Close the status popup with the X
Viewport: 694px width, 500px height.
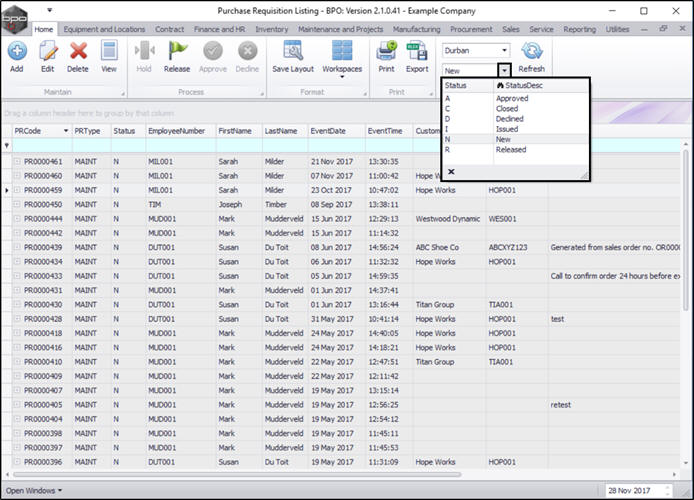[451, 172]
